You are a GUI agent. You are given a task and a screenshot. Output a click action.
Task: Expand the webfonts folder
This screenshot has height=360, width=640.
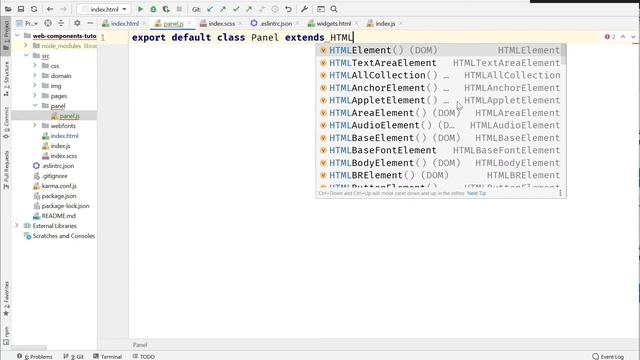(35, 126)
